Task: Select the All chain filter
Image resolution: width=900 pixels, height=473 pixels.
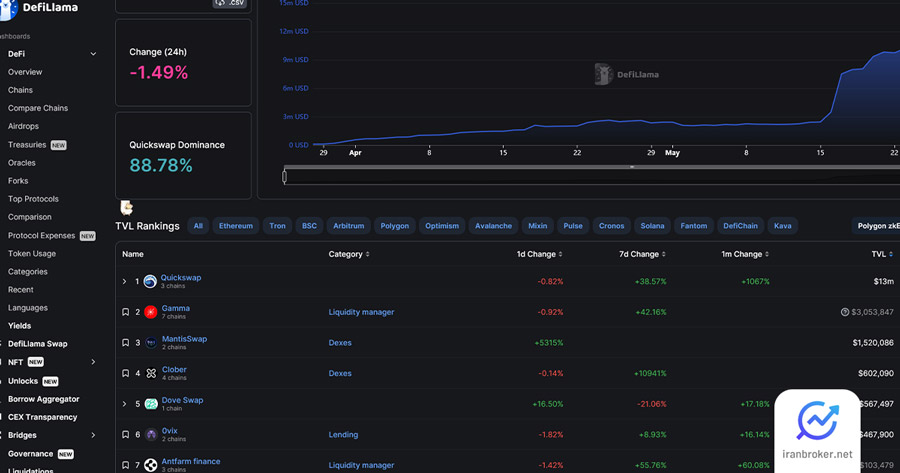Action: pos(198,226)
